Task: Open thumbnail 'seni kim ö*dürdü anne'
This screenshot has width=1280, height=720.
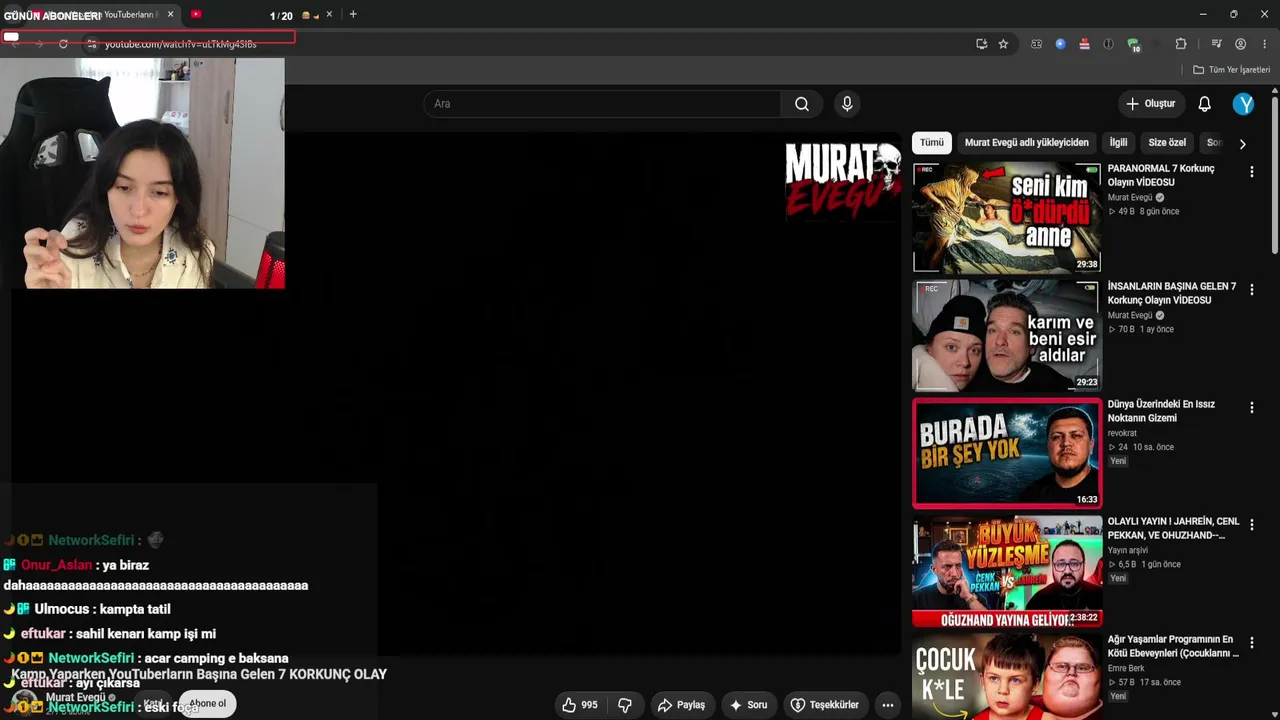Action: (1006, 217)
